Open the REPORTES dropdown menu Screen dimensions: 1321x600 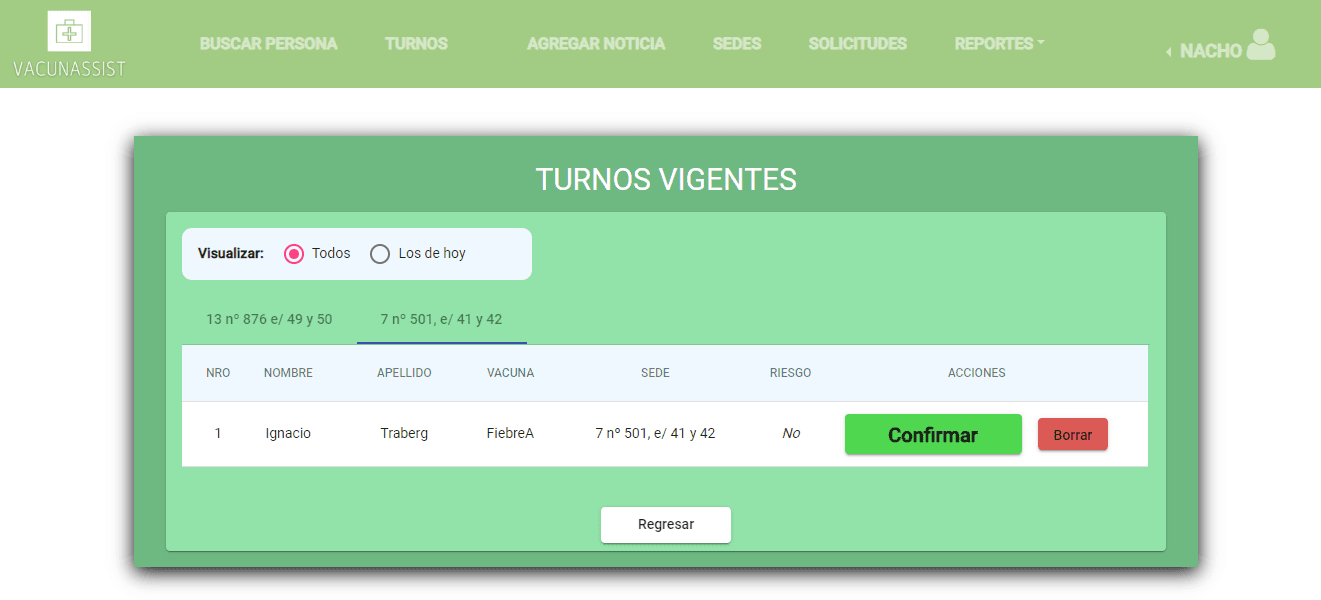click(998, 44)
